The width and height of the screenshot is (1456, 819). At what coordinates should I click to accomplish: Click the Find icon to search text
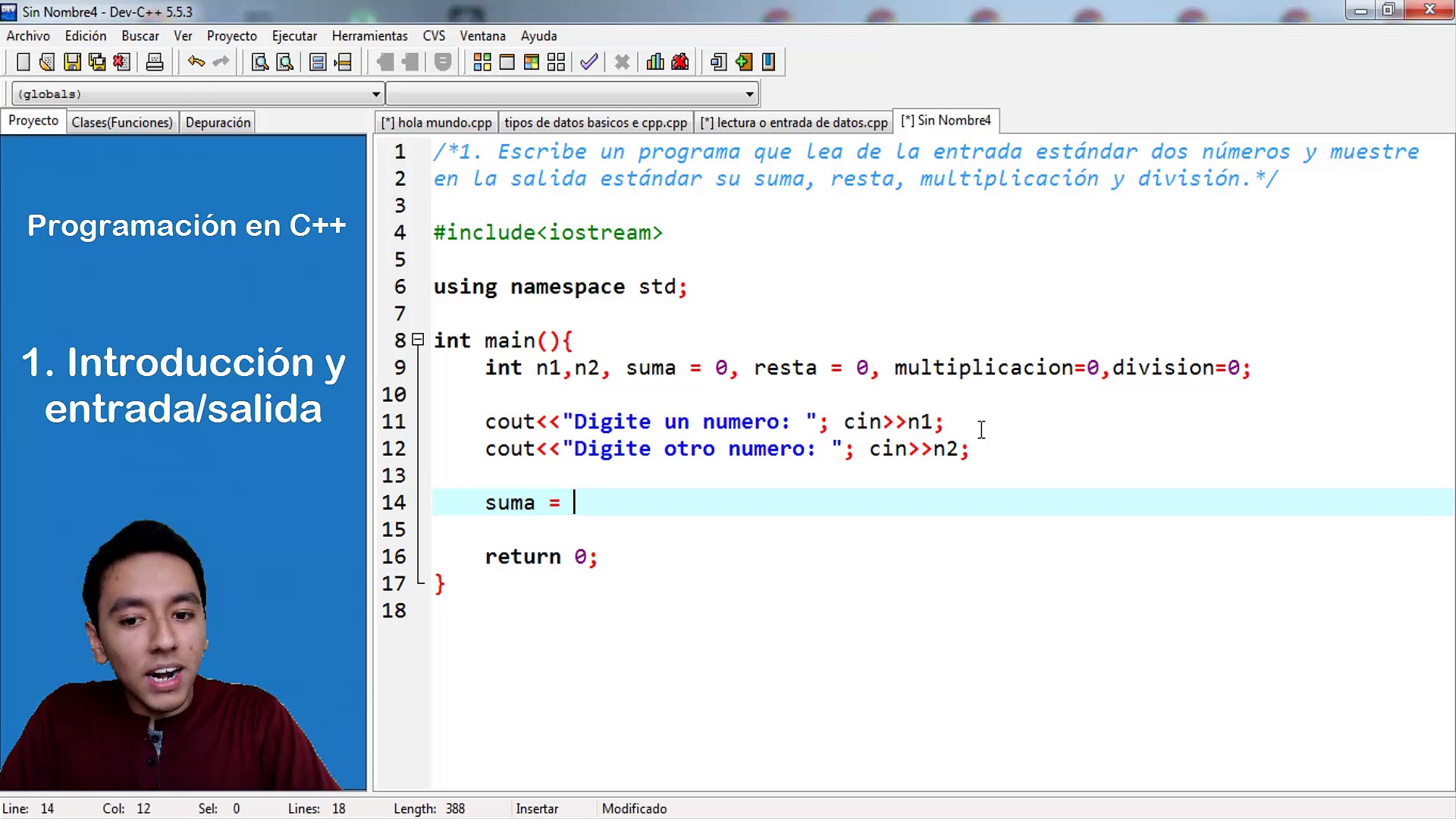click(259, 61)
